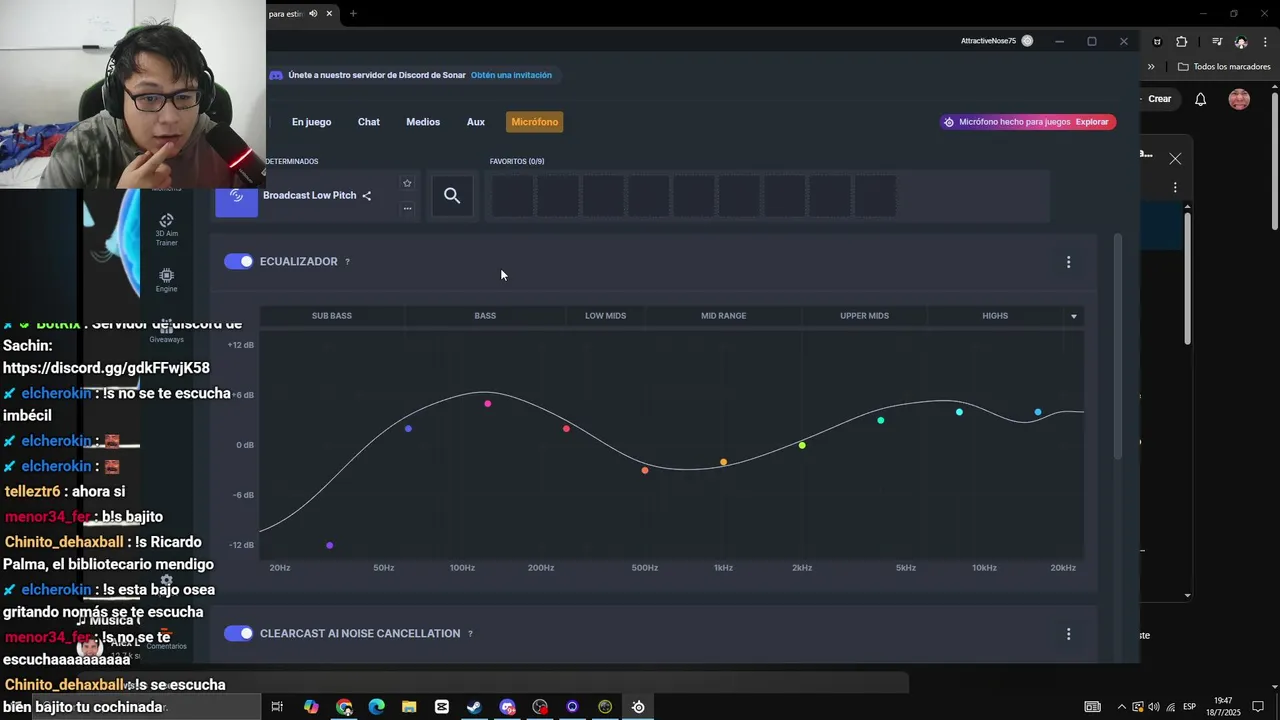Favorite the Broadcast Low Pitch preset star
Screen dimensions: 1280x720
(407, 183)
